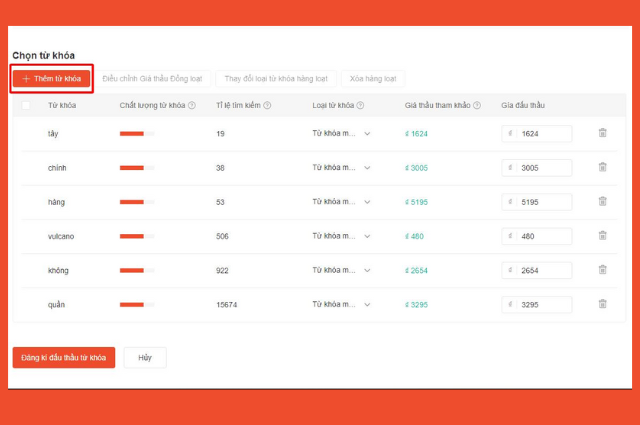The height and width of the screenshot is (425, 640).
Task: Delete the keyword row "tây"
Action: pos(602,133)
